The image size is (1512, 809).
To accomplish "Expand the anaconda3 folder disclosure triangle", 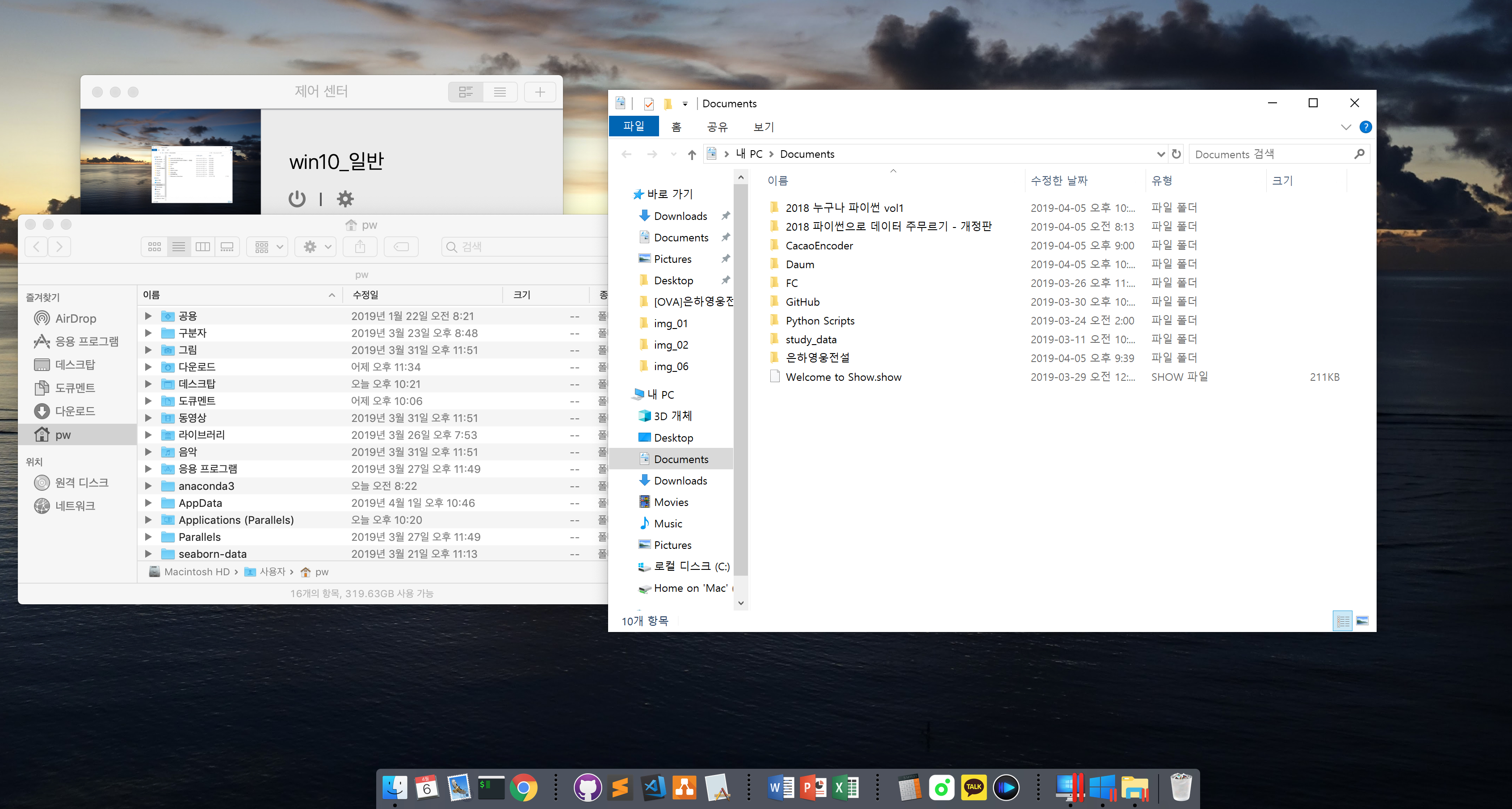I will click(148, 485).
